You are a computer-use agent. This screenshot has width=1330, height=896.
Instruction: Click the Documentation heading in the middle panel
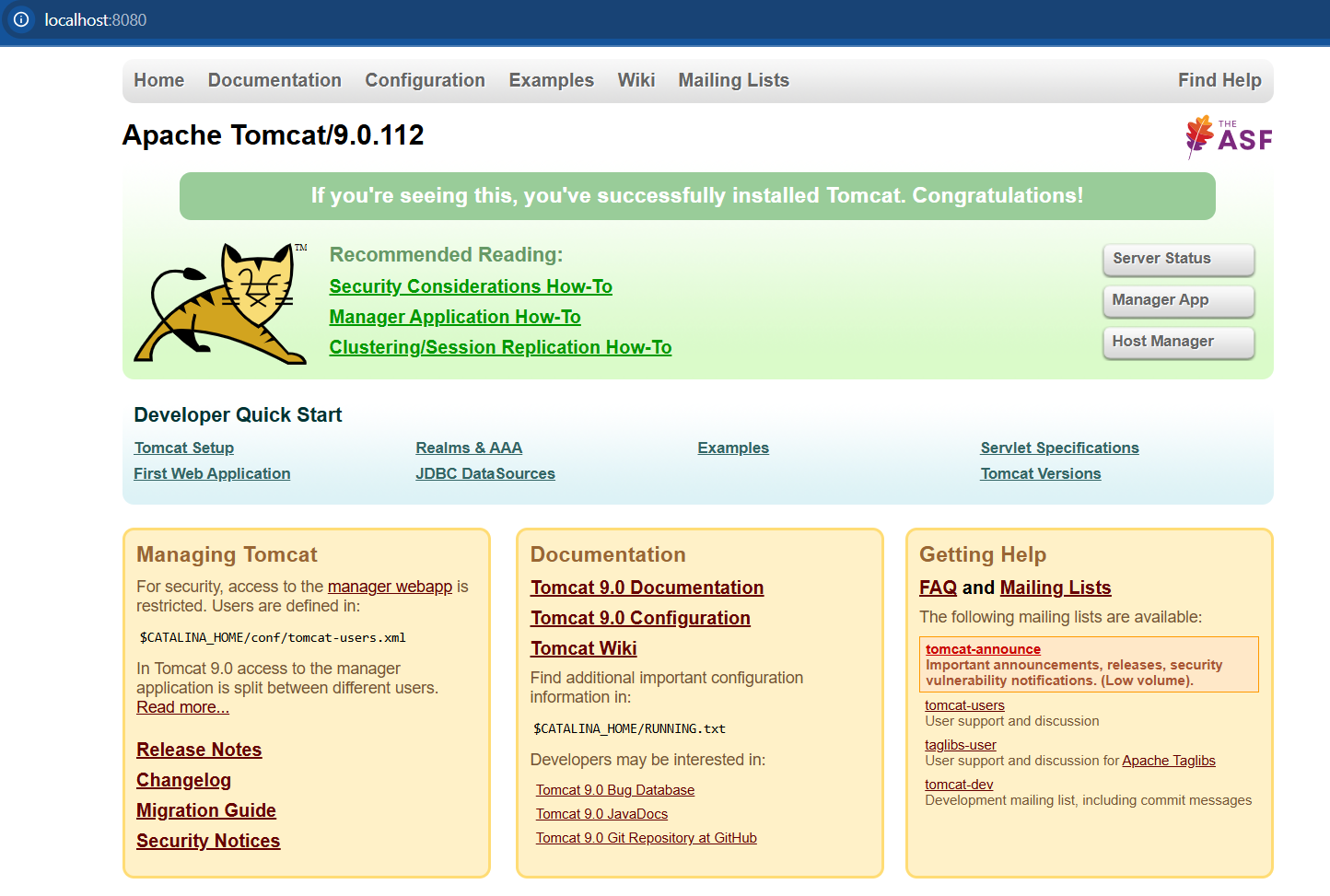coord(608,554)
